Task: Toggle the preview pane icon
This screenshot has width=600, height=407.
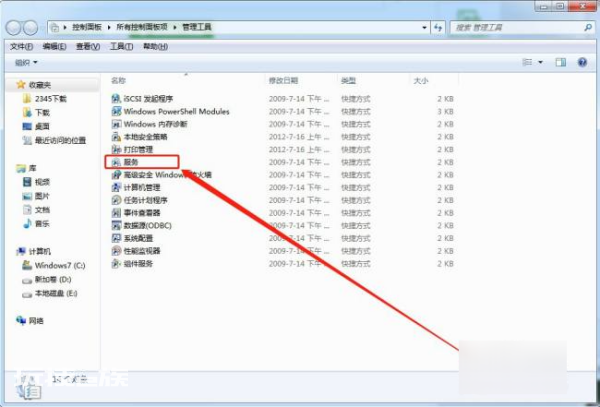Action: [561, 62]
